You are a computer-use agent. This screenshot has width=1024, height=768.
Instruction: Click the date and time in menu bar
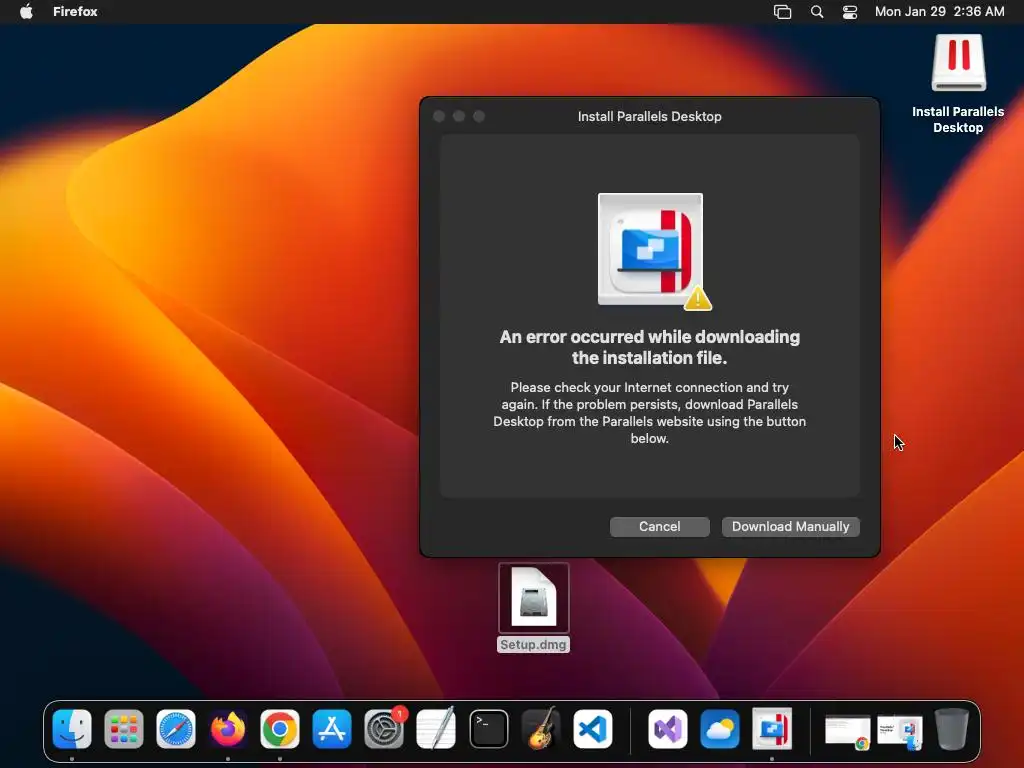939,12
